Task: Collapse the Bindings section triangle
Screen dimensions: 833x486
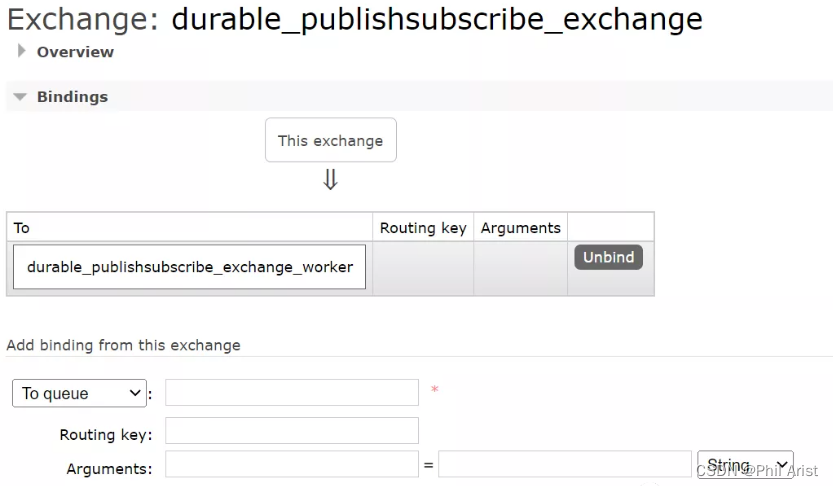Action: pyautogui.click(x=20, y=97)
